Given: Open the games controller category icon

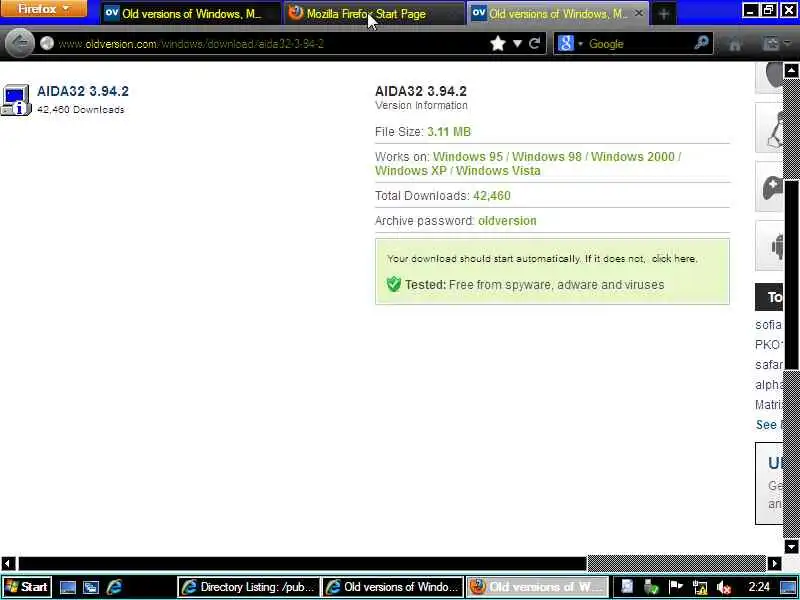Looking at the screenshot, I should (771, 186).
